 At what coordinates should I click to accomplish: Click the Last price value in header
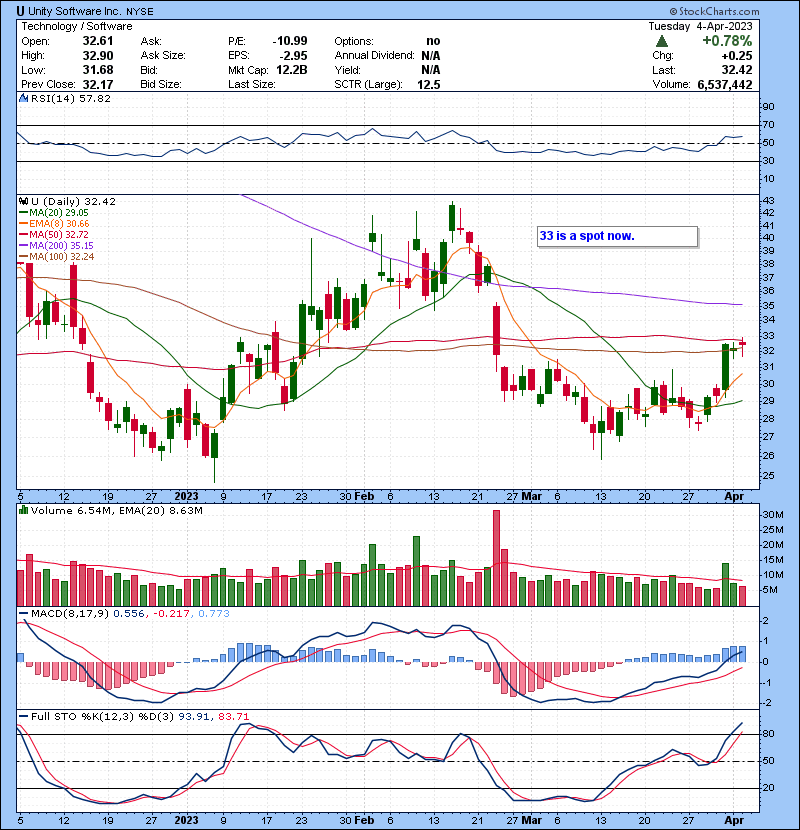click(x=736, y=70)
